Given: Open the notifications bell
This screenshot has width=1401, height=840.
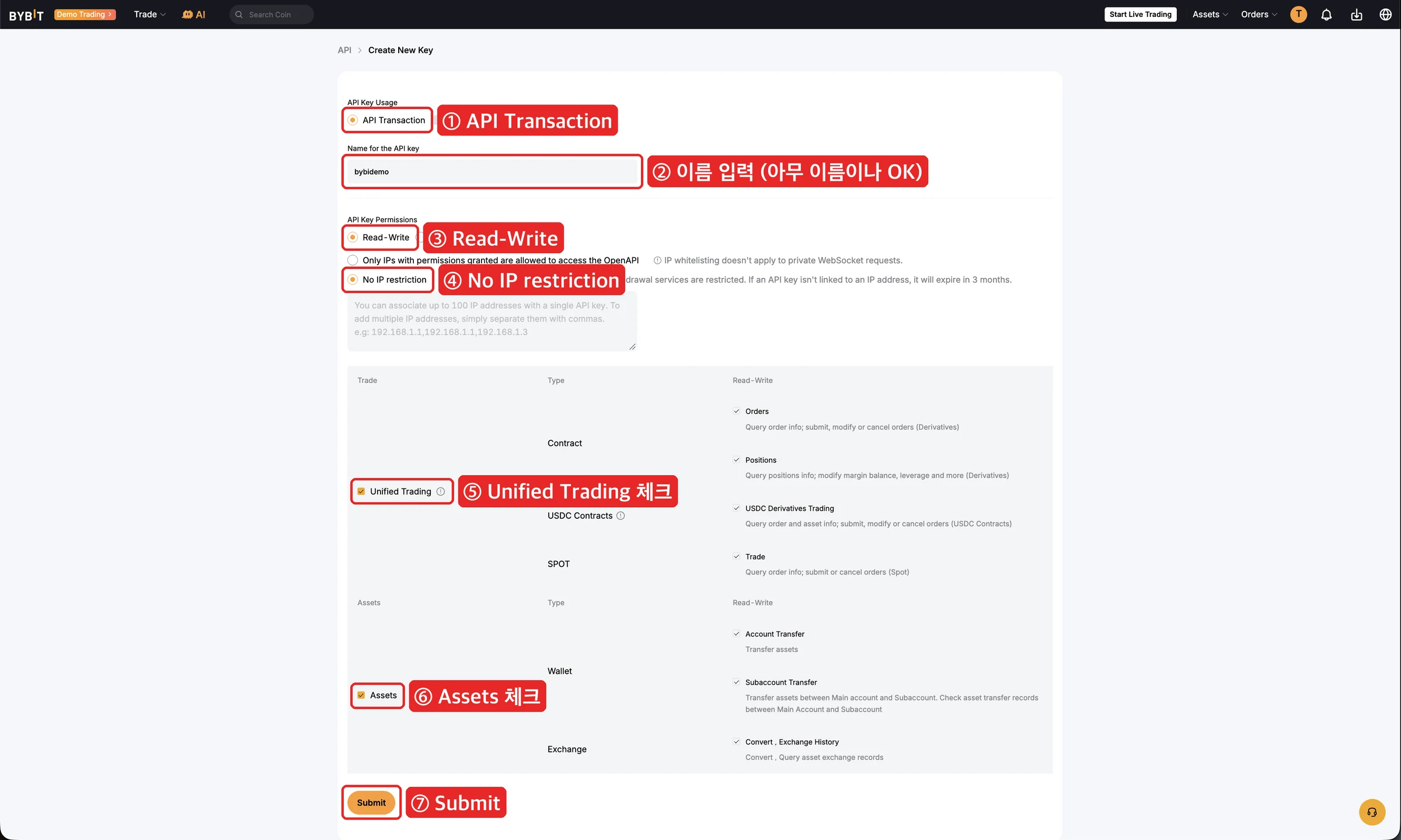Looking at the screenshot, I should [1326, 15].
